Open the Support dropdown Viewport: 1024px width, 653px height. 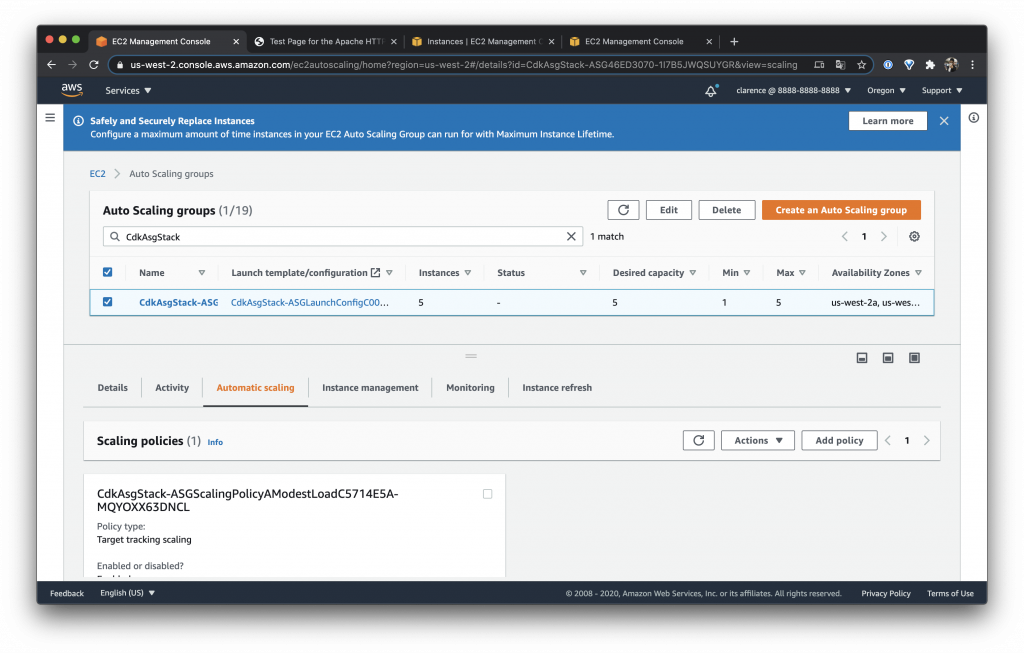point(942,91)
